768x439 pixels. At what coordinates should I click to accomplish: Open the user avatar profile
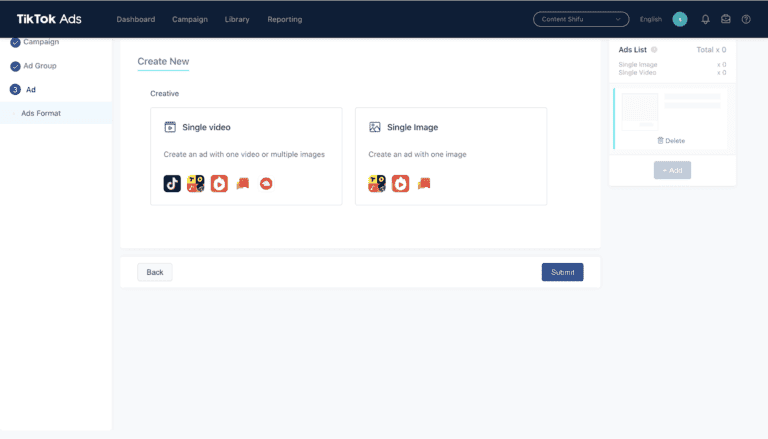[x=680, y=19]
